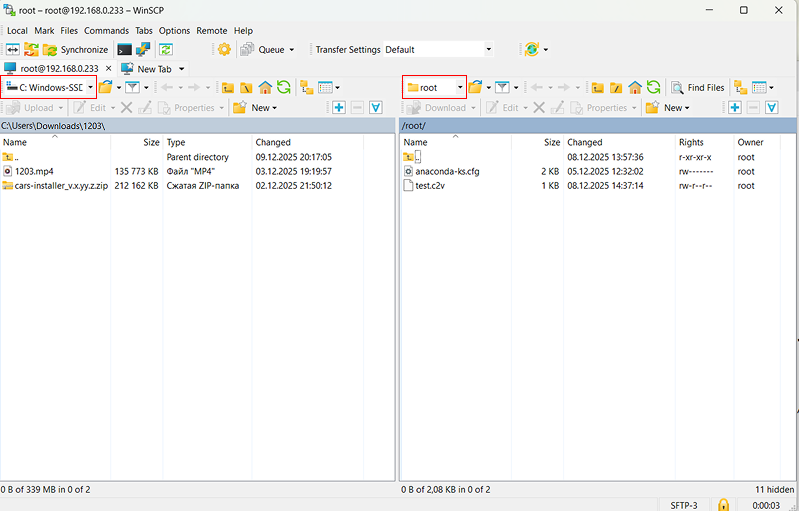Open the Remote menu
This screenshot has height=511, width=799.
(x=212, y=31)
